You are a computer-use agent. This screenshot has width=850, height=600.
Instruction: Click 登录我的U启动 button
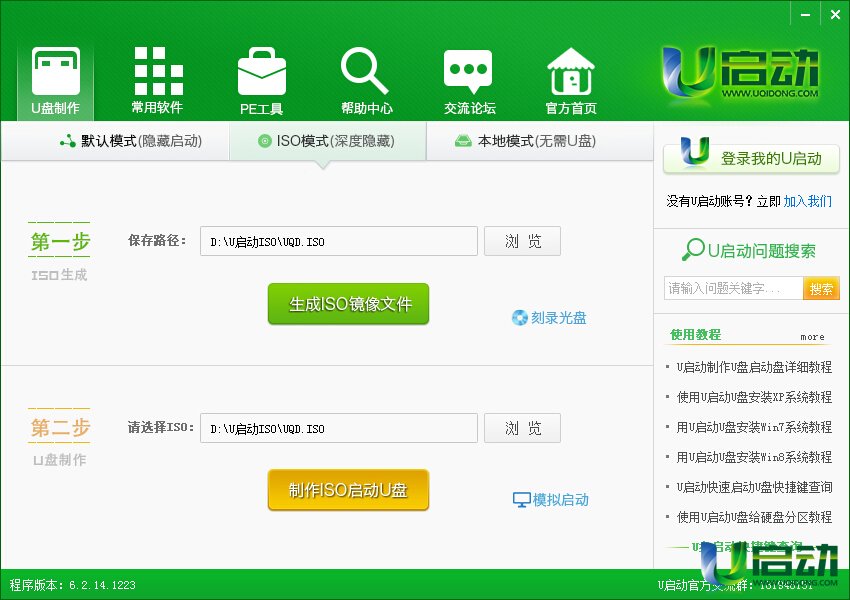click(751, 158)
